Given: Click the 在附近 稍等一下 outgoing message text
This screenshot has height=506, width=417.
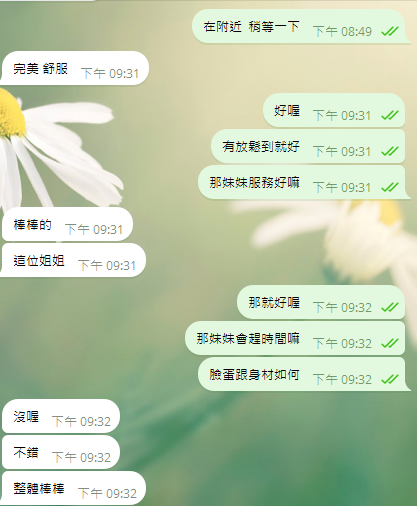Looking at the screenshot, I should click(x=252, y=27).
